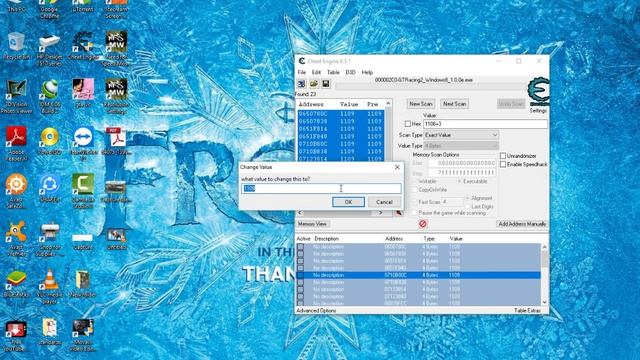The width and height of the screenshot is (640, 360).
Task: Open the process list computer icon
Action: point(302,84)
